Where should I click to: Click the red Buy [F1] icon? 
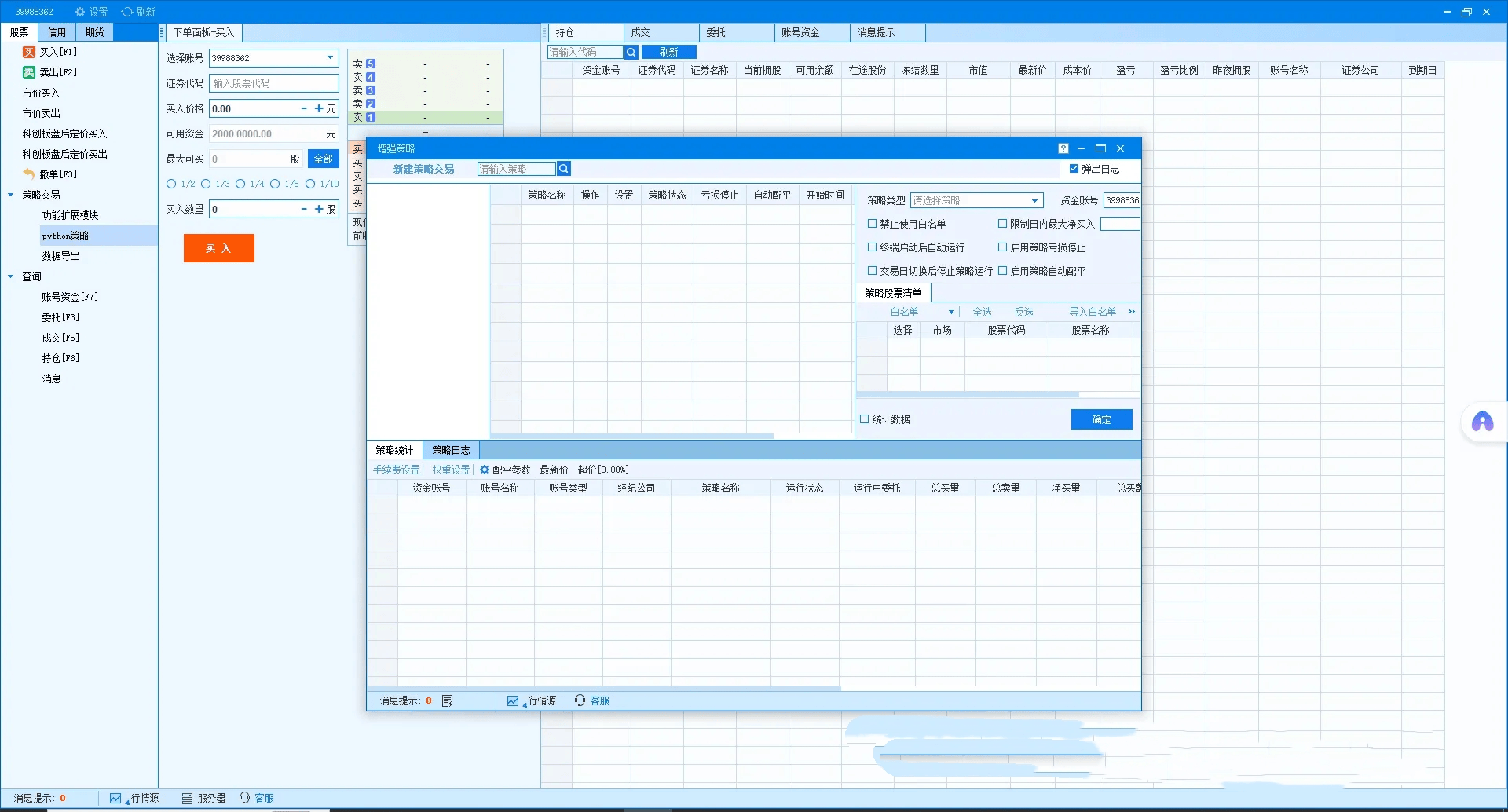tap(29, 52)
